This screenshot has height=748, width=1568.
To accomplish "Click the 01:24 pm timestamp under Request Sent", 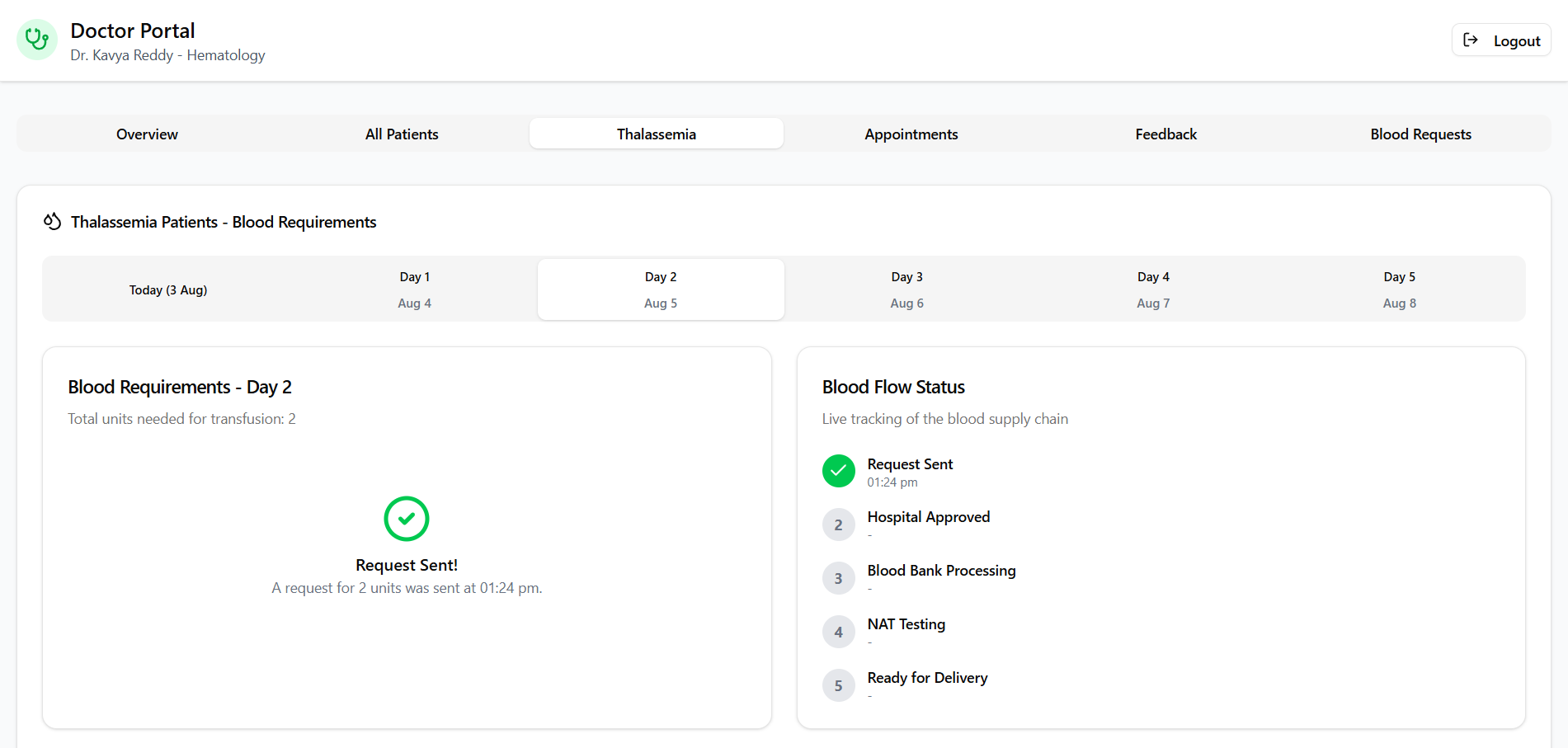I will tap(892, 482).
